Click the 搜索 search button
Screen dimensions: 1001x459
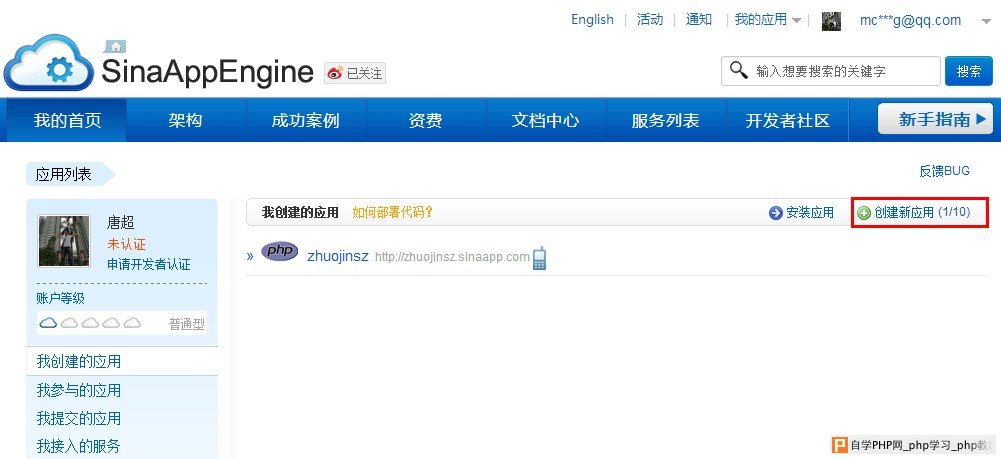point(969,71)
